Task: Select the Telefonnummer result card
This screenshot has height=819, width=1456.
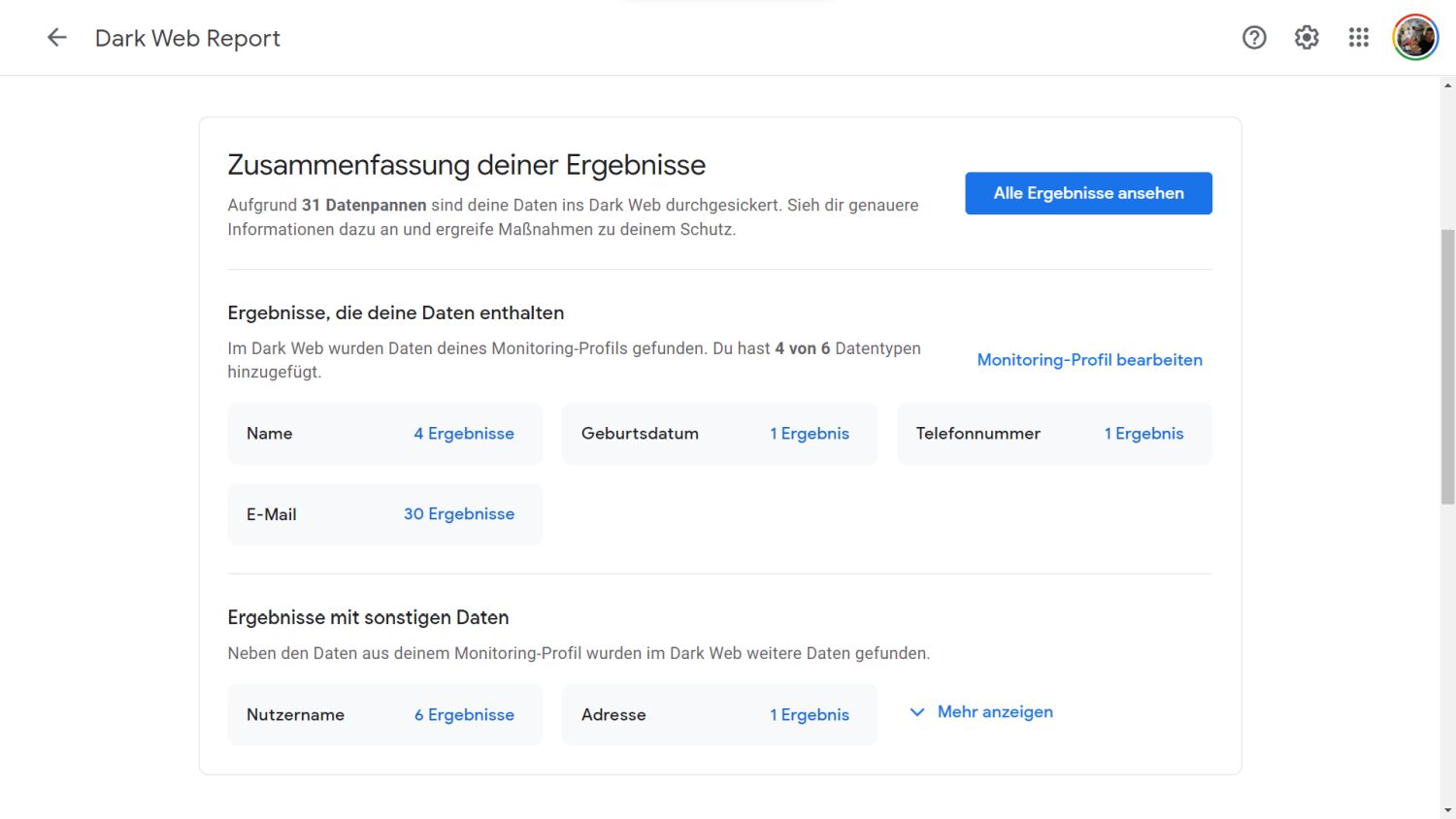Action: (980, 434)
